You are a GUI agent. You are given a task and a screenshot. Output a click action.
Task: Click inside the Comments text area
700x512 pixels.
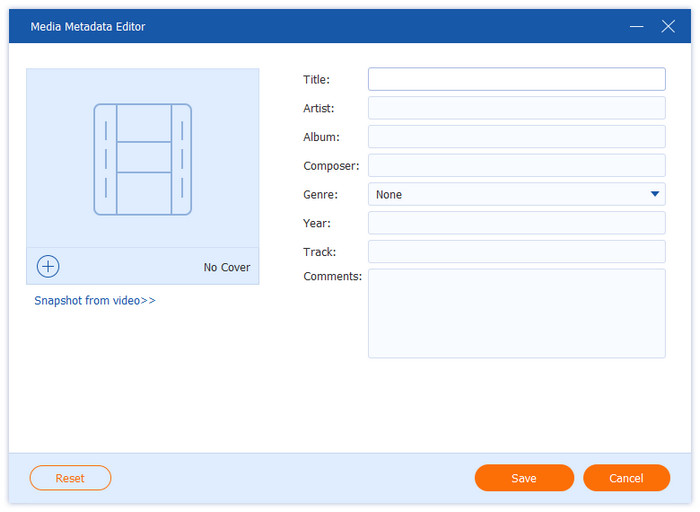(x=516, y=313)
